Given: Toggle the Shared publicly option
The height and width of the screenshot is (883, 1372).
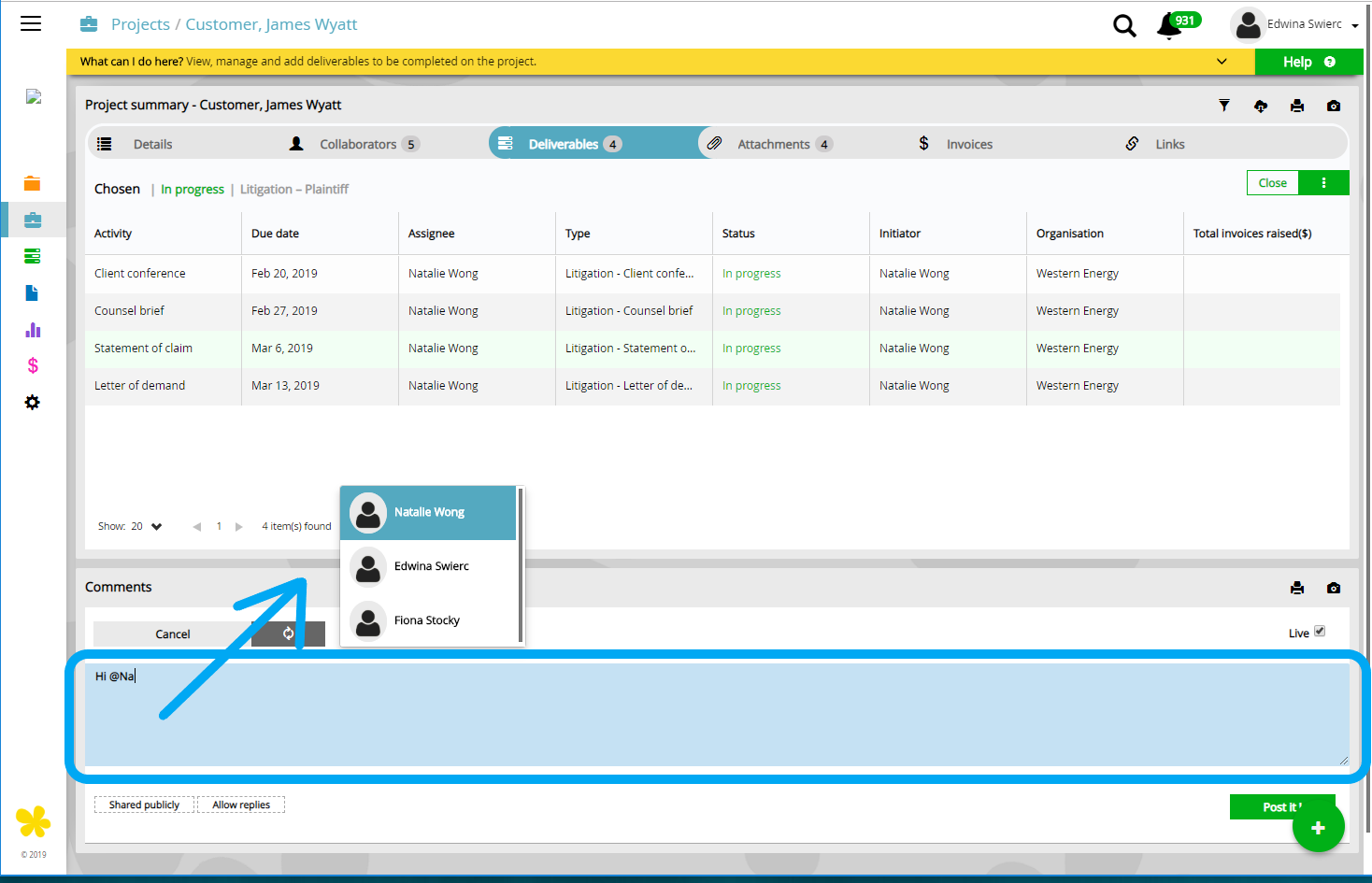Looking at the screenshot, I should click(144, 805).
